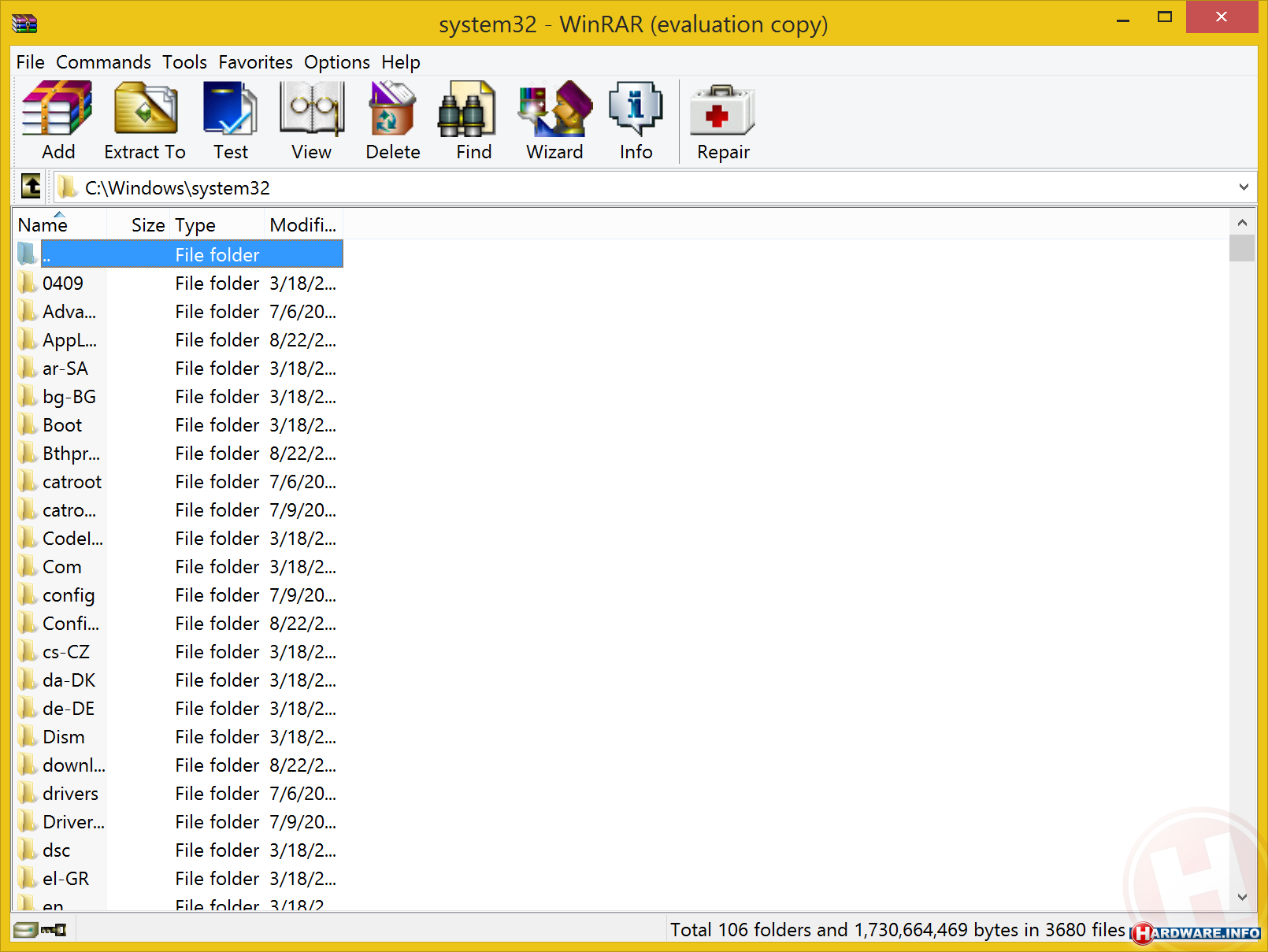The width and height of the screenshot is (1268, 952).
Task: Click the Extract To toolbar icon
Action: pyautogui.click(x=145, y=121)
